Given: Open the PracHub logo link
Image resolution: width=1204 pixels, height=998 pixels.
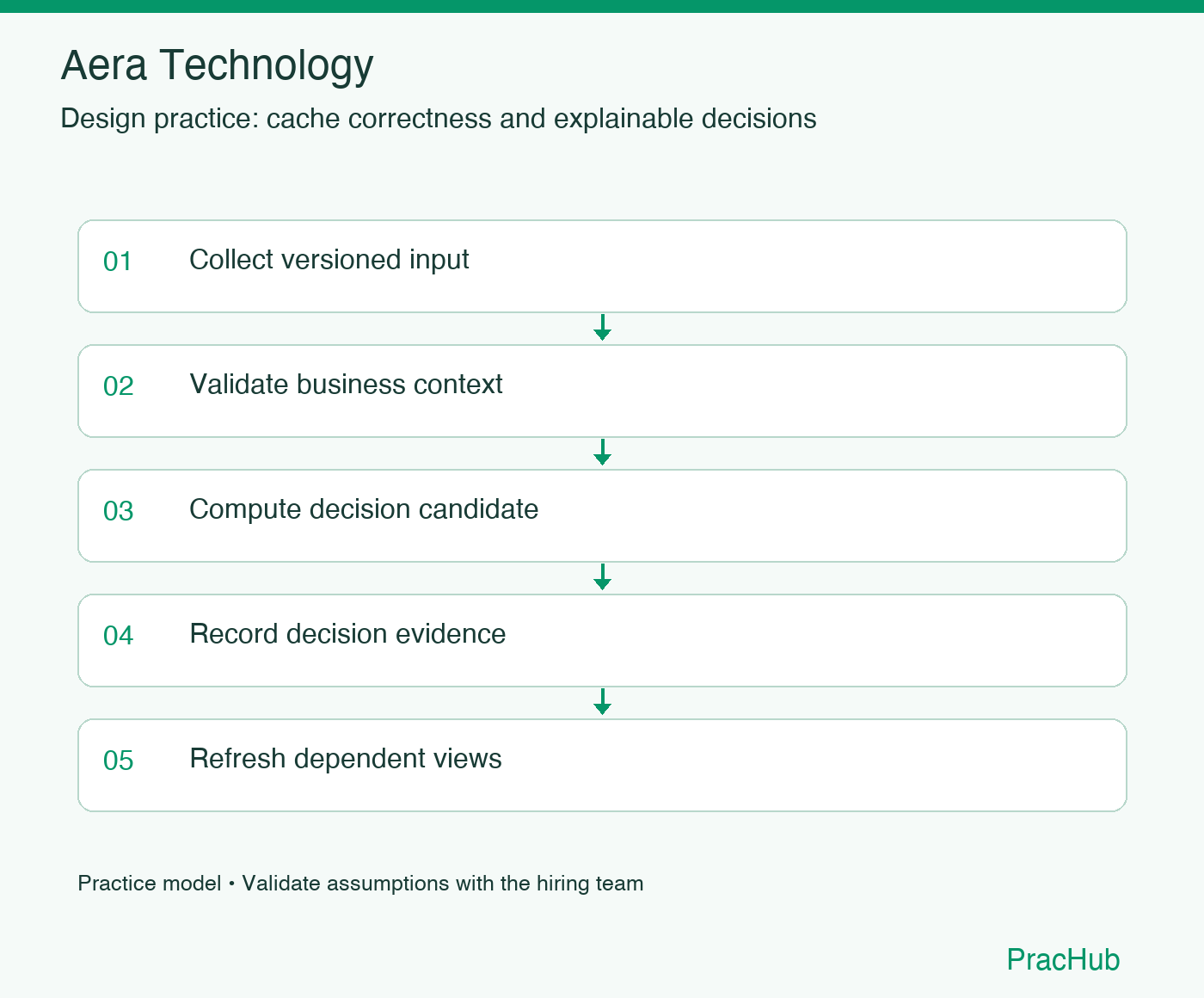Looking at the screenshot, I should (x=1063, y=959).
